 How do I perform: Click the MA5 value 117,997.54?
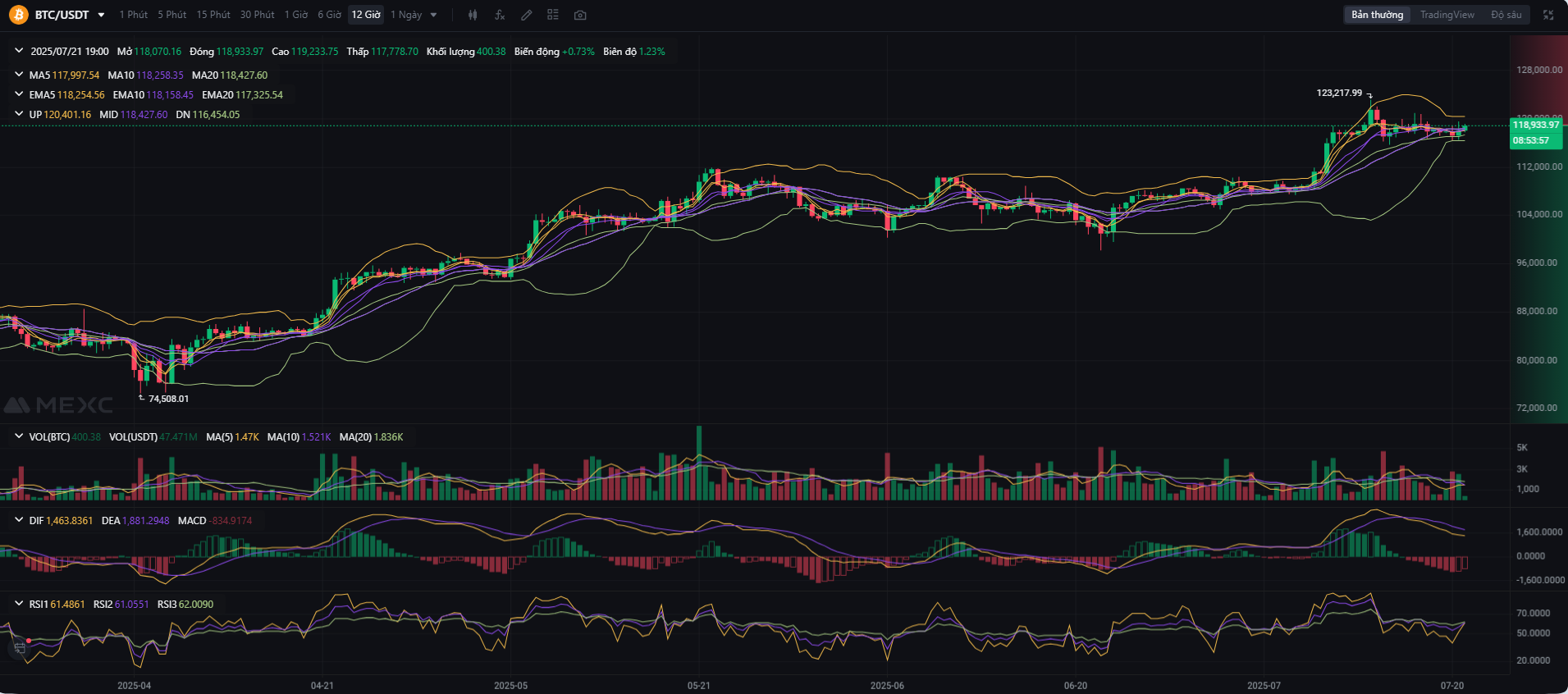pyautogui.click(x=75, y=75)
